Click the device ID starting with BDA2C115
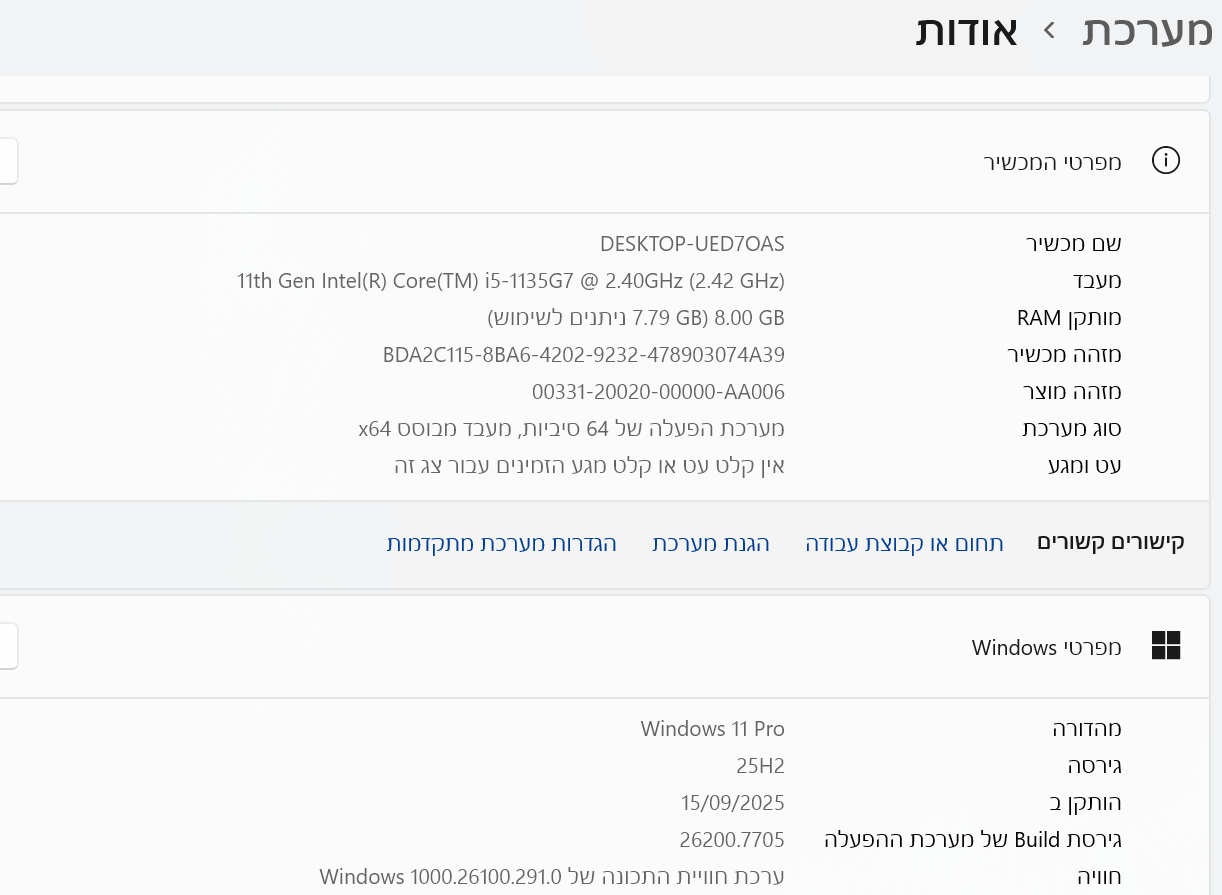 point(583,354)
